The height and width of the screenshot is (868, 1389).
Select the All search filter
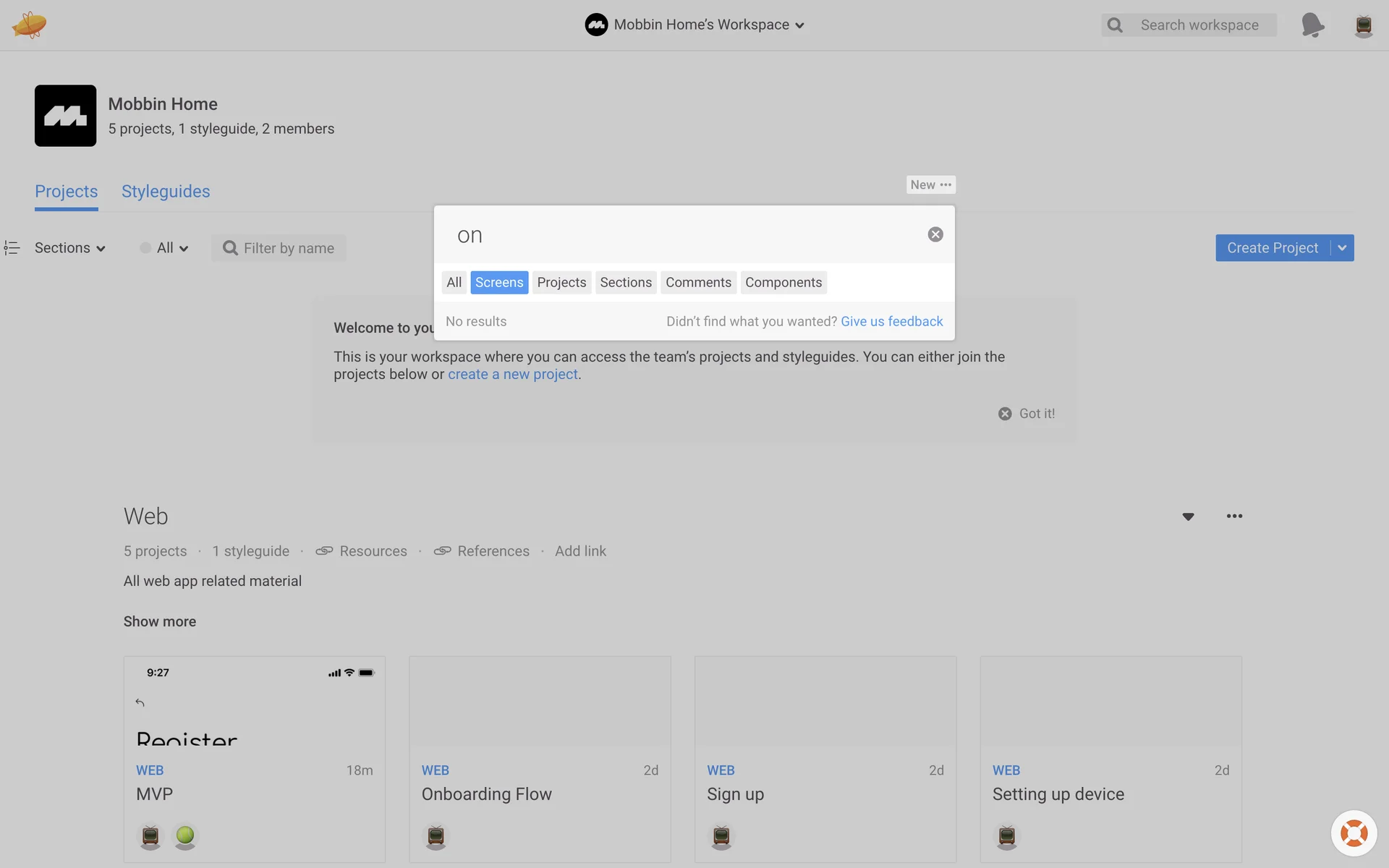454,283
